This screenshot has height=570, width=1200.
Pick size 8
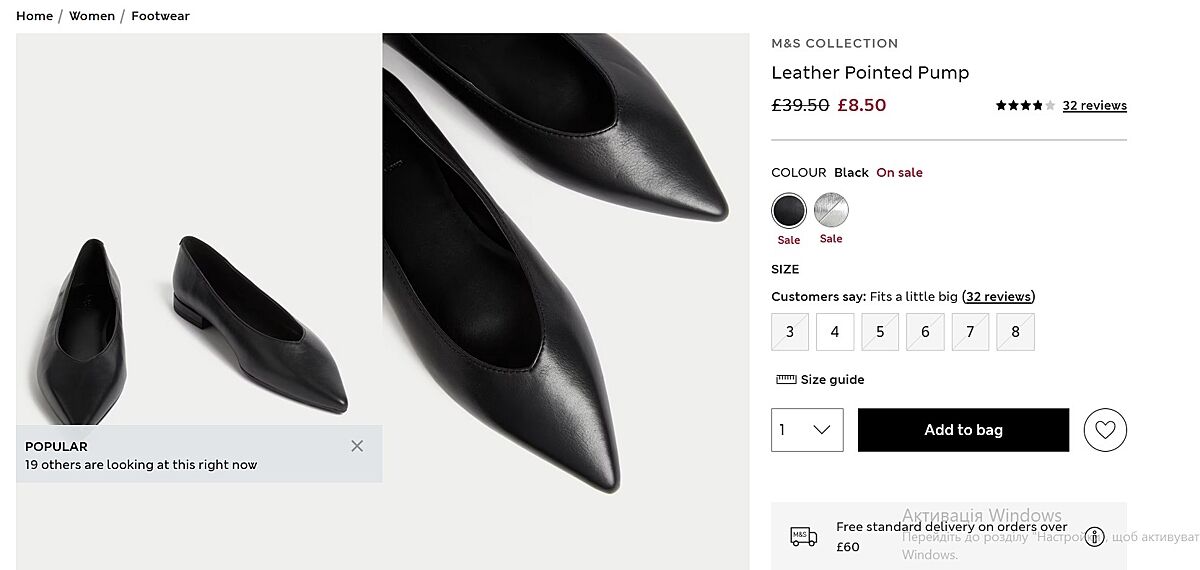pos(1015,332)
